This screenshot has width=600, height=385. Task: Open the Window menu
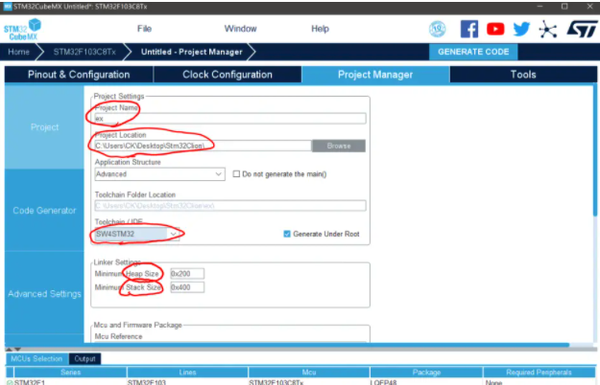pos(240,29)
